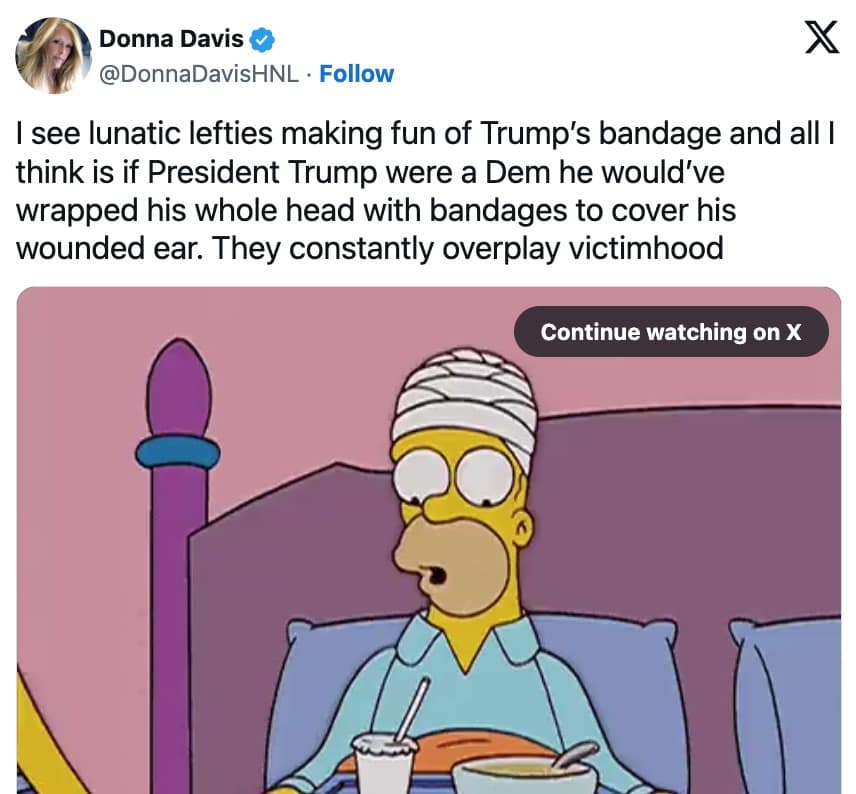Click the second pillow at the right edge
The height and width of the screenshot is (794, 856).
787,704
